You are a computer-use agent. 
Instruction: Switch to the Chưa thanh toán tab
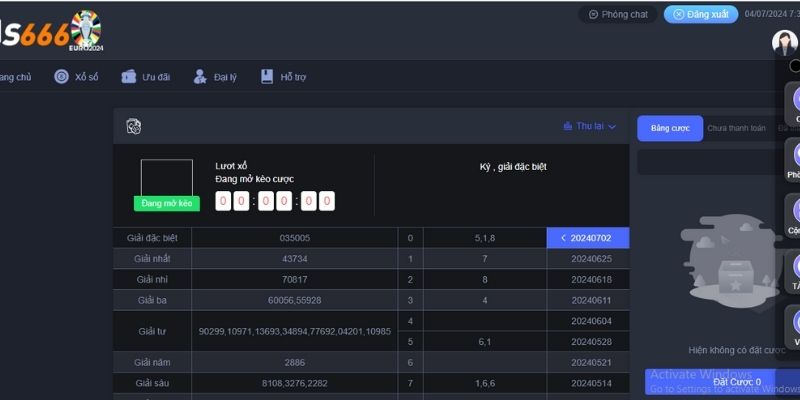[x=736, y=128]
